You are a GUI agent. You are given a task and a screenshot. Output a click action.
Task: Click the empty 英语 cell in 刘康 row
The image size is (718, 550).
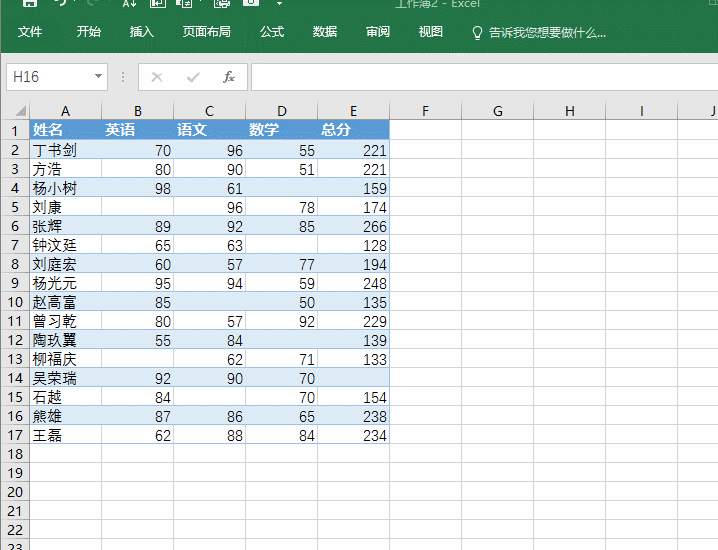[x=137, y=207]
